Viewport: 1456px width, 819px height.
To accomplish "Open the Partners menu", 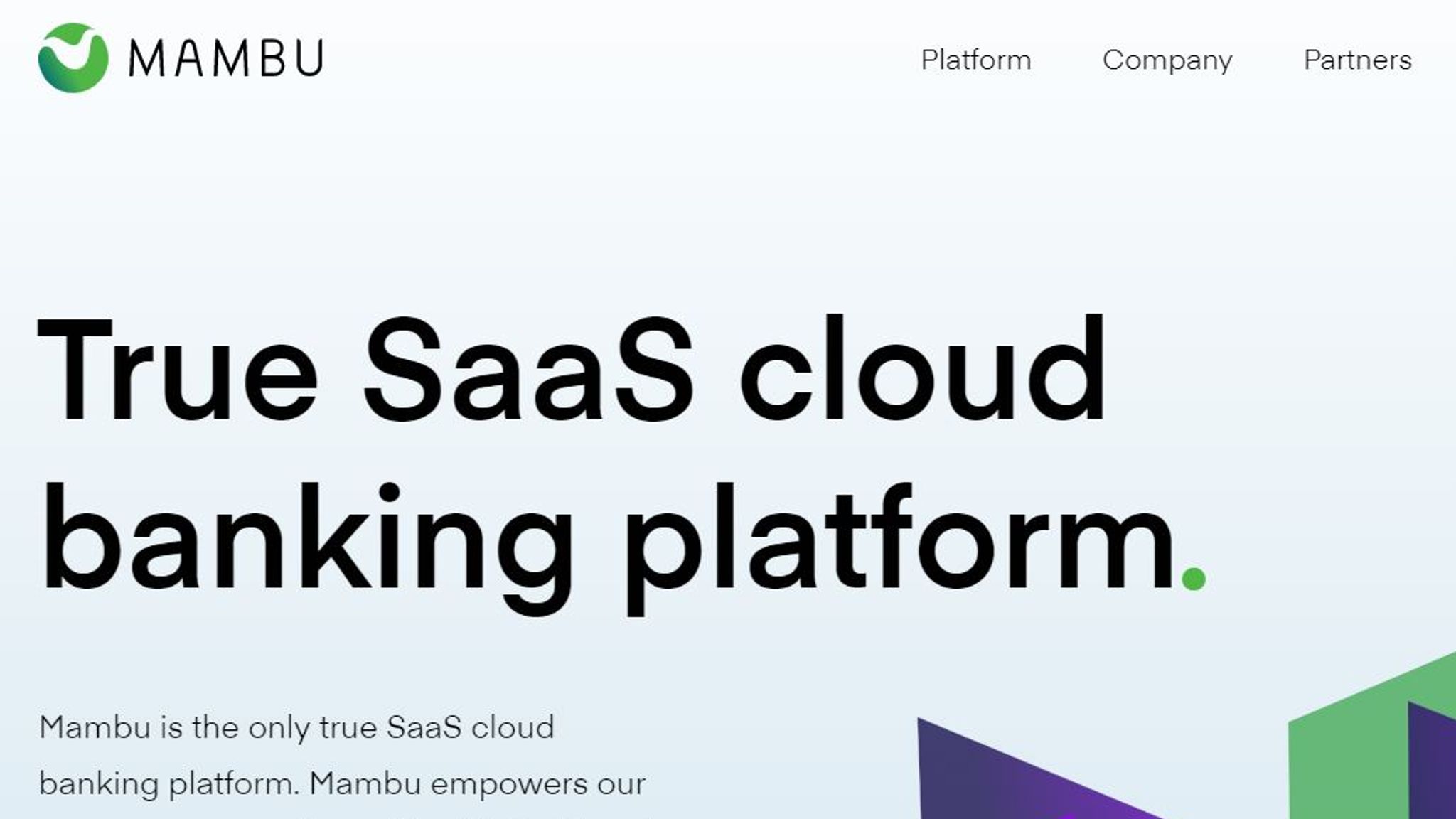I will click(x=1357, y=60).
